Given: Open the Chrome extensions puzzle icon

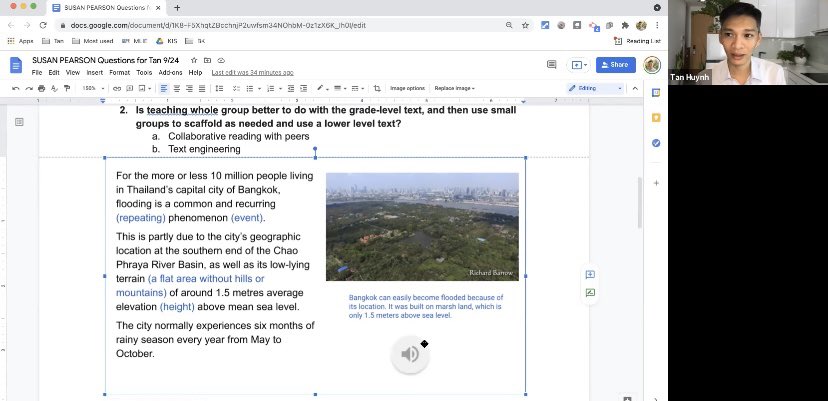Looking at the screenshot, I should (x=626, y=25).
